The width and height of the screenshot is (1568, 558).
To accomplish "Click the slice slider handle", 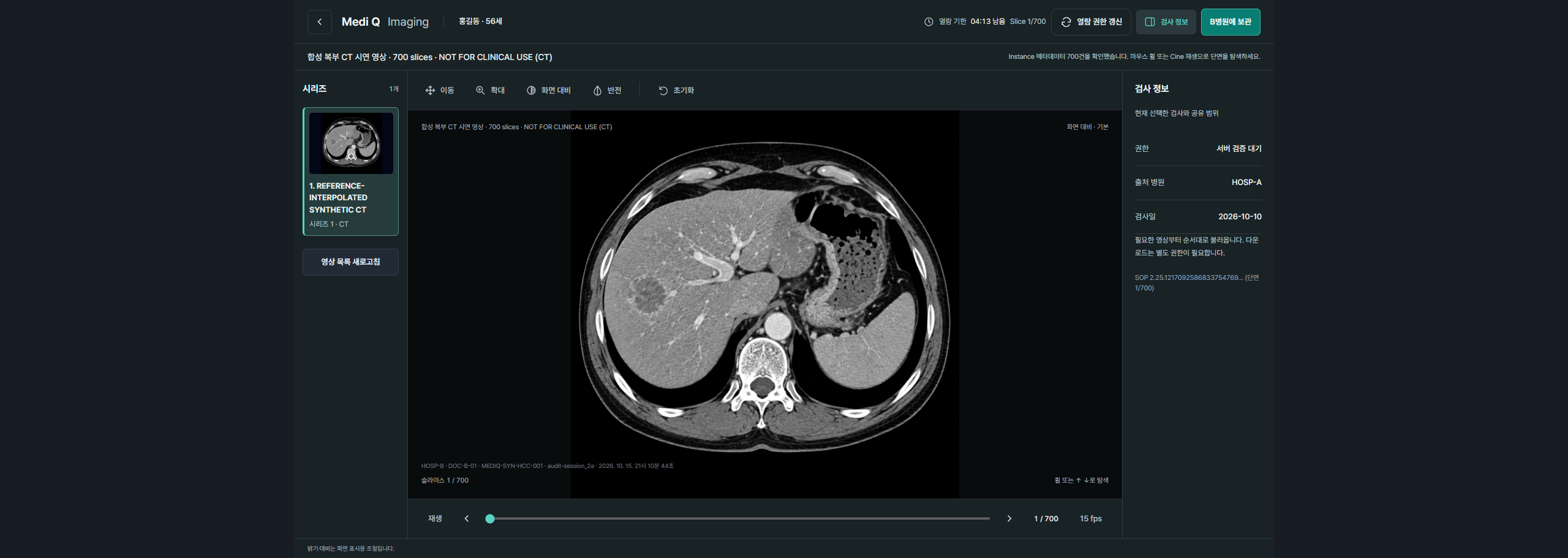I will (490, 519).
